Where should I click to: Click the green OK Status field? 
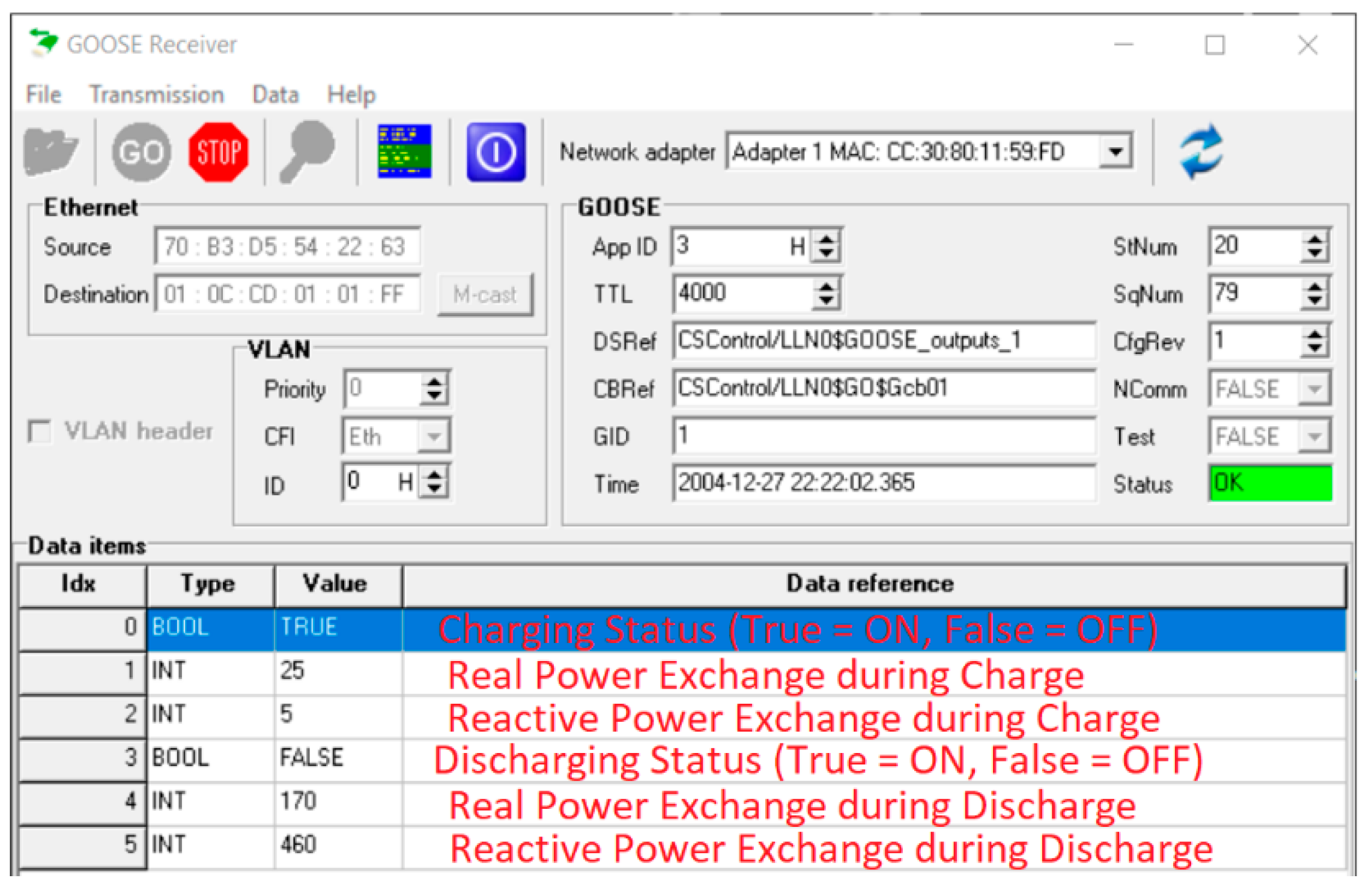tap(1270, 483)
